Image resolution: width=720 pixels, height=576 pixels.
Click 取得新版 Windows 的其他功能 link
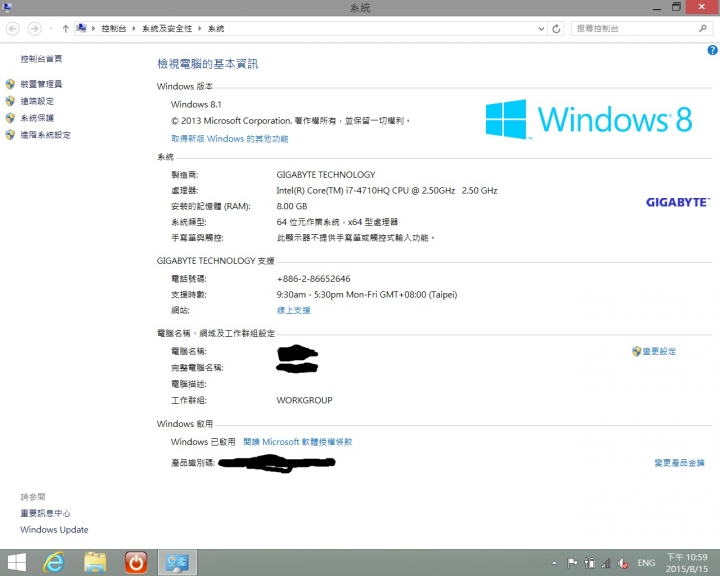[230, 139]
